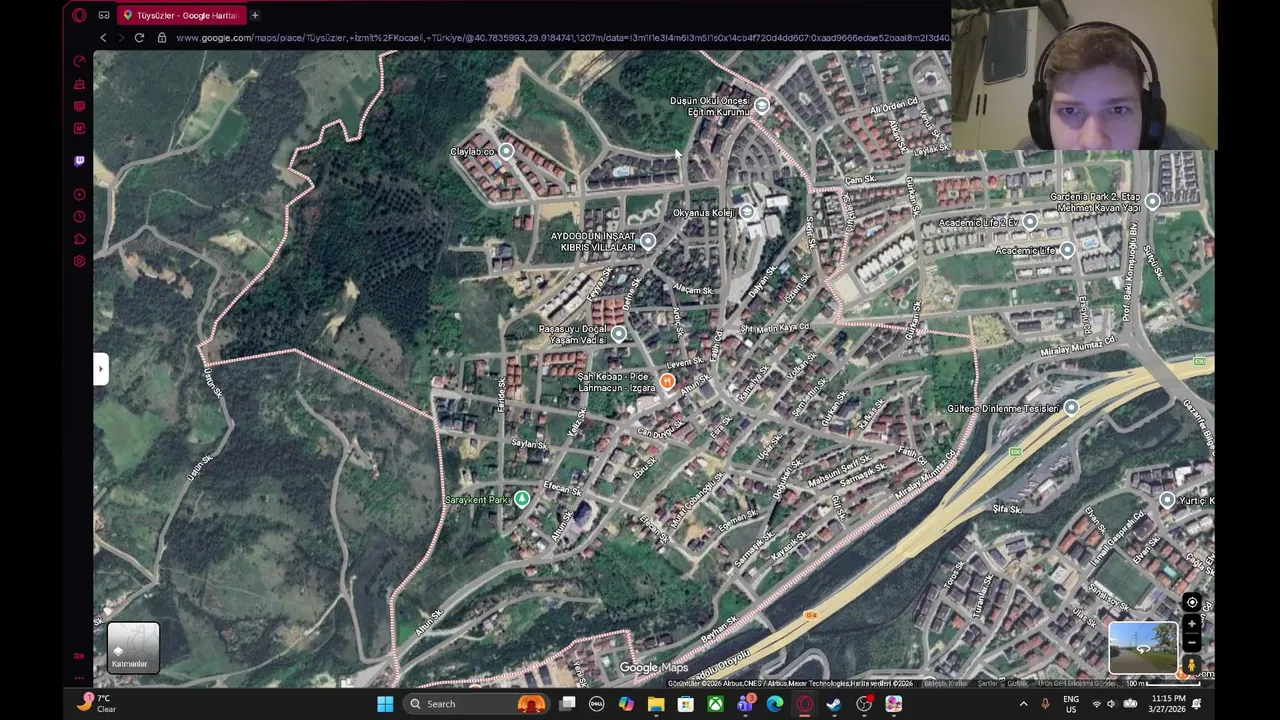
Task: Open Steam on taskbar
Action: 834,704
